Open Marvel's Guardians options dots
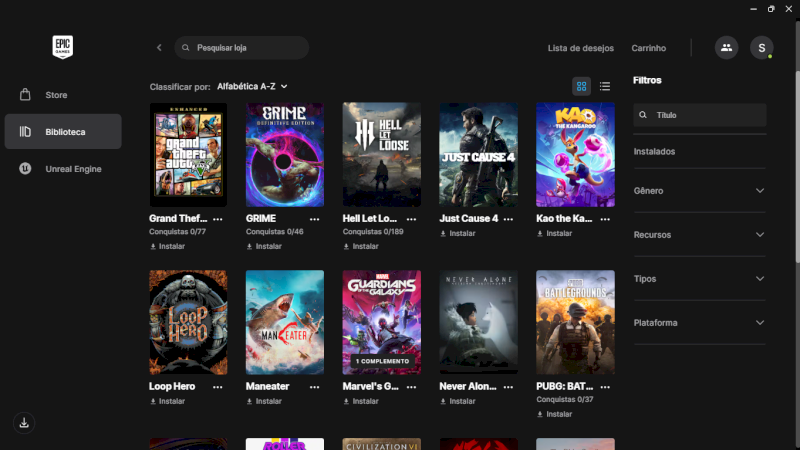800x450 pixels. tap(411, 387)
